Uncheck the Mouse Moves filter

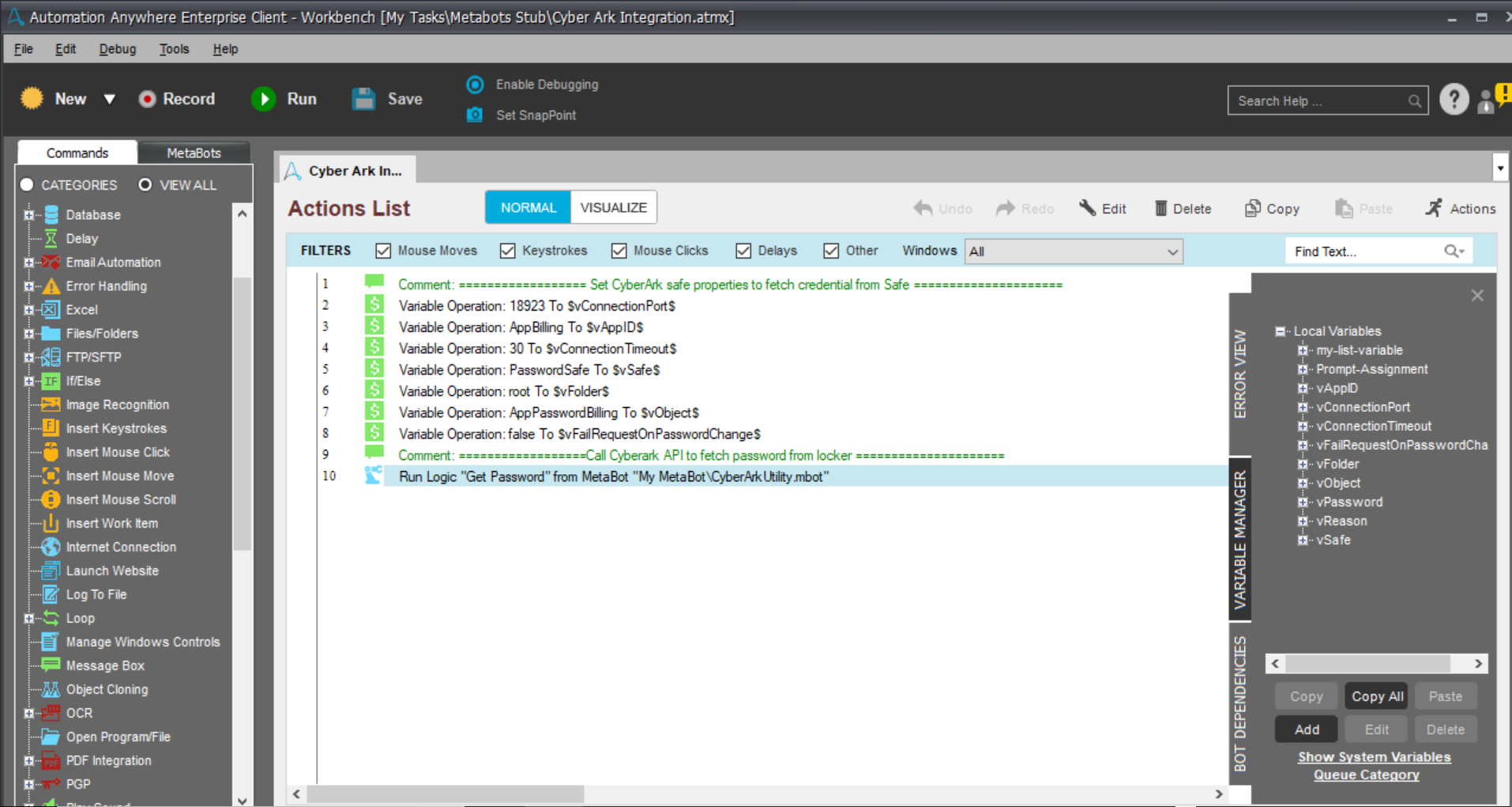pyautogui.click(x=383, y=251)
